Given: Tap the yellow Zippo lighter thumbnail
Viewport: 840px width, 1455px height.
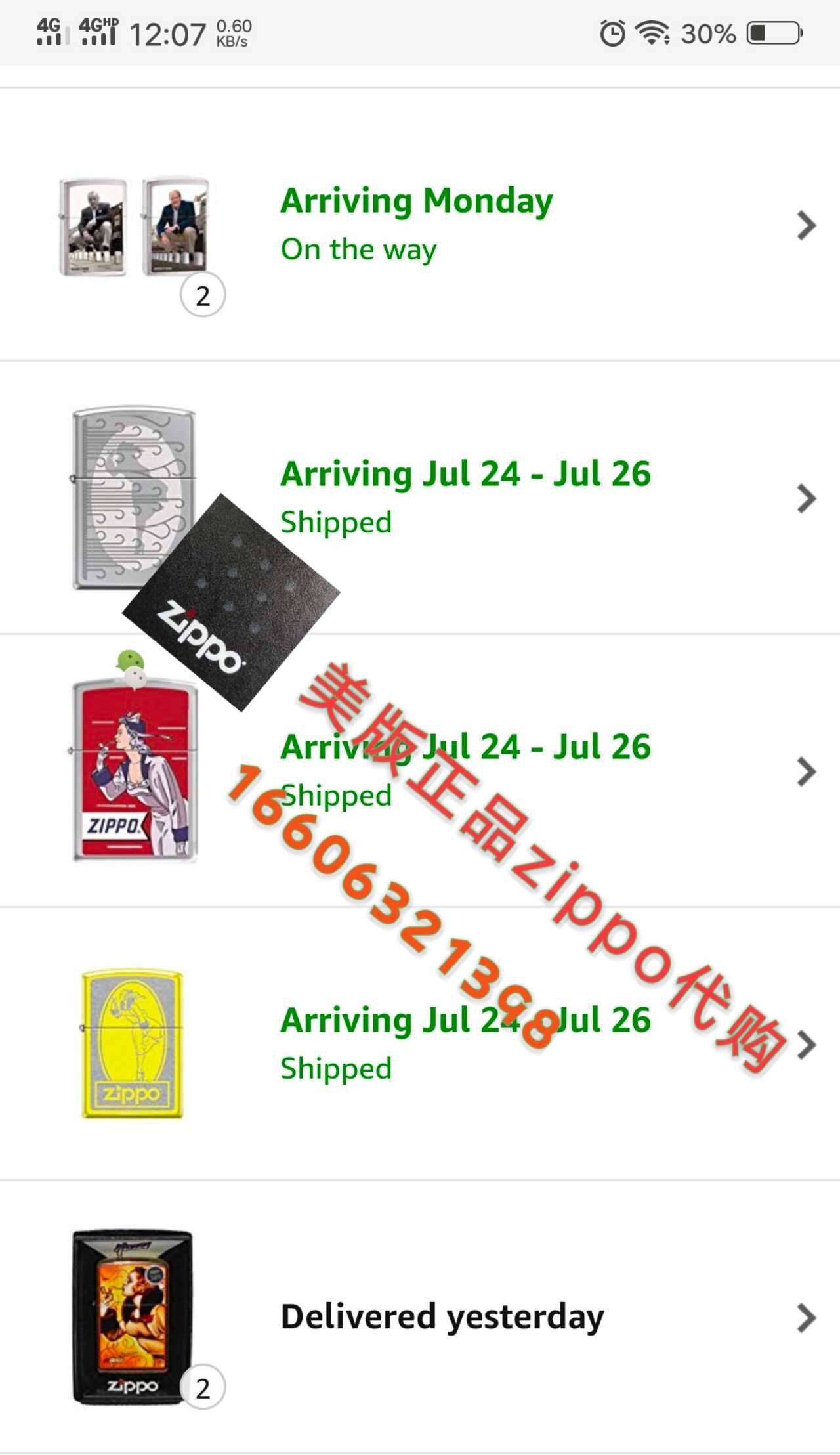Looking at the screenshot, I should click(132, 1044).
